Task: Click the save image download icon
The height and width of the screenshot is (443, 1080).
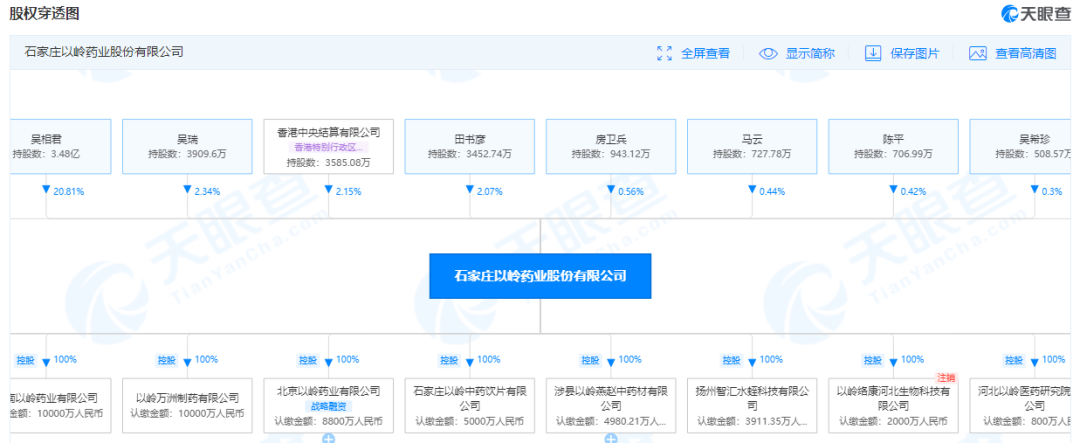Action: (872, 53)
